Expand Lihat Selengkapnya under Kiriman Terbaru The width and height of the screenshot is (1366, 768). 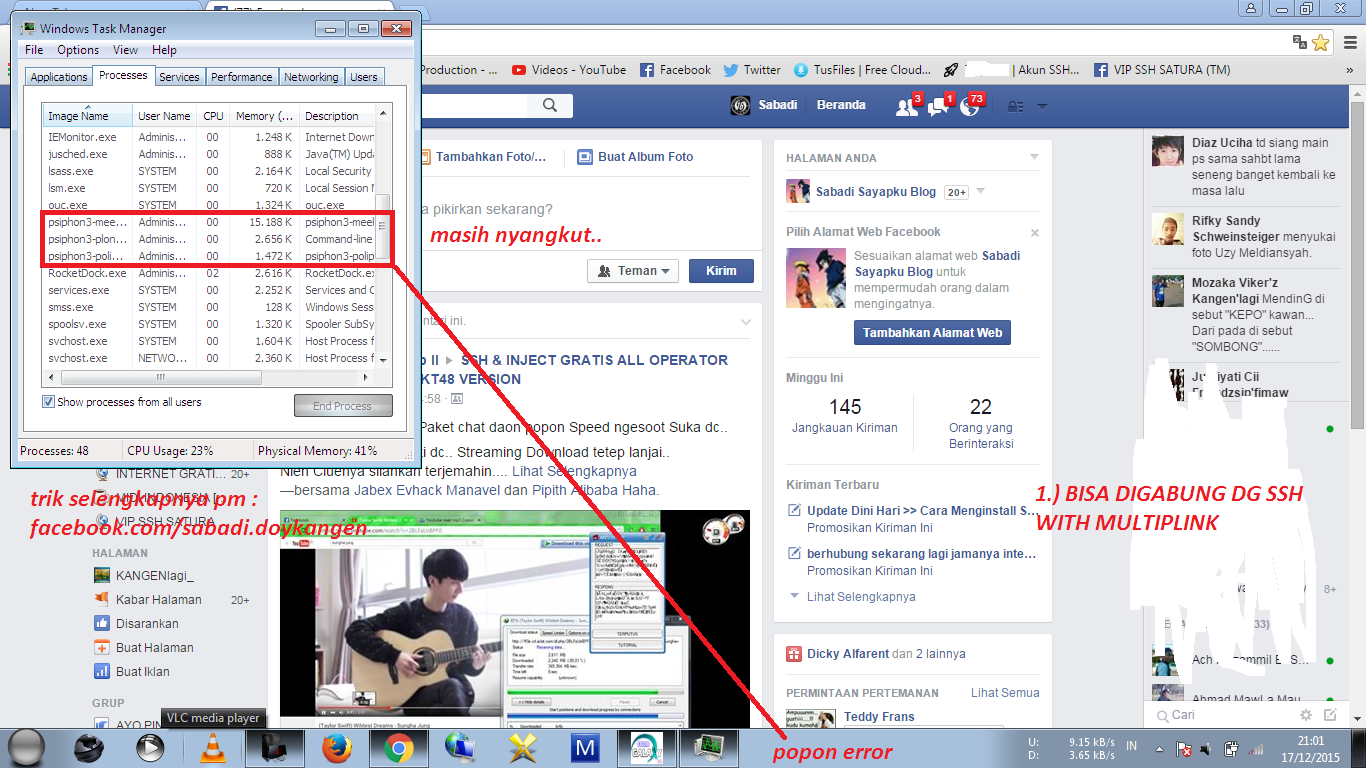coord(861,597)
